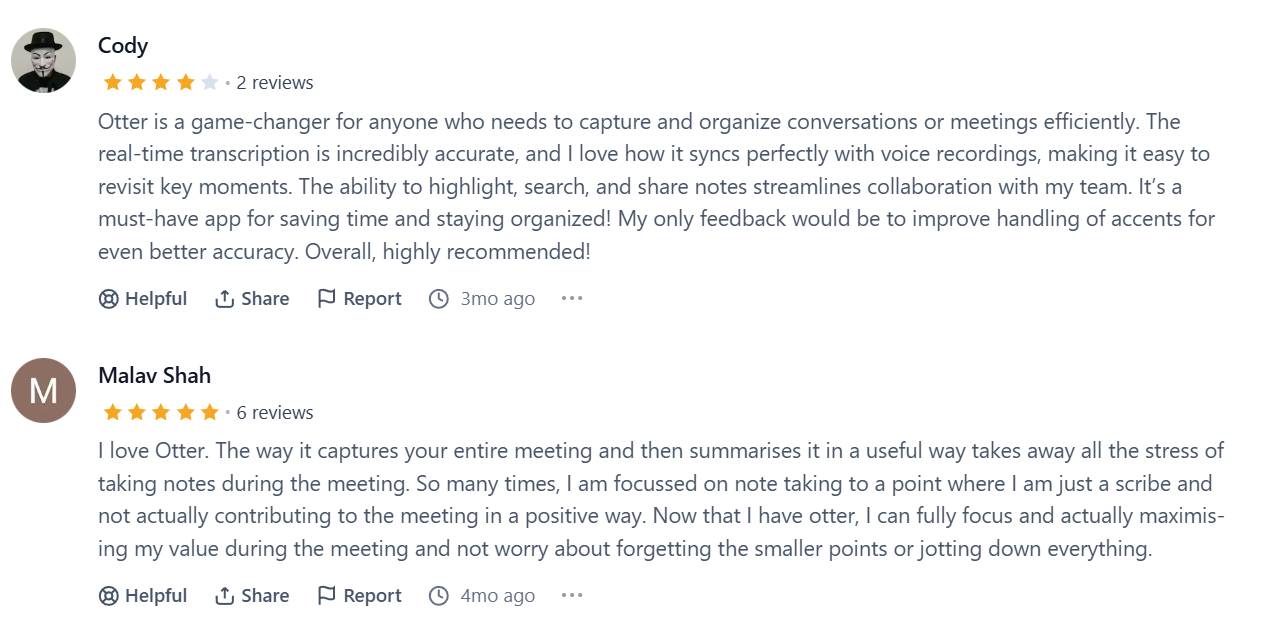
Task: Click Malav Shah's "6 reviews" count
Action: pyautogui.click(x=275, y=413)
